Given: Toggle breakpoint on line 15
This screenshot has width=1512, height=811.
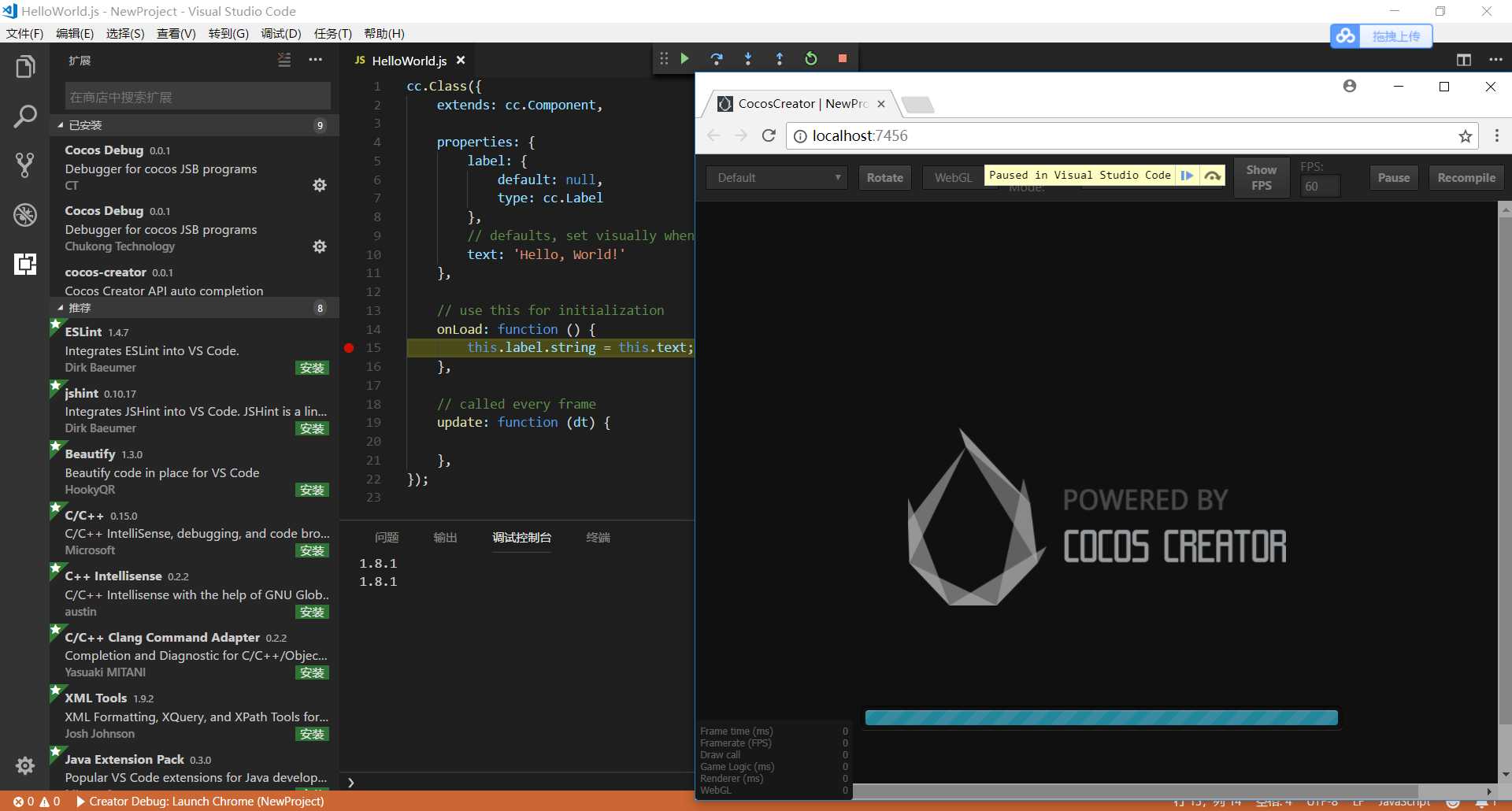Looking at the screenshot, I should point(349,347).
